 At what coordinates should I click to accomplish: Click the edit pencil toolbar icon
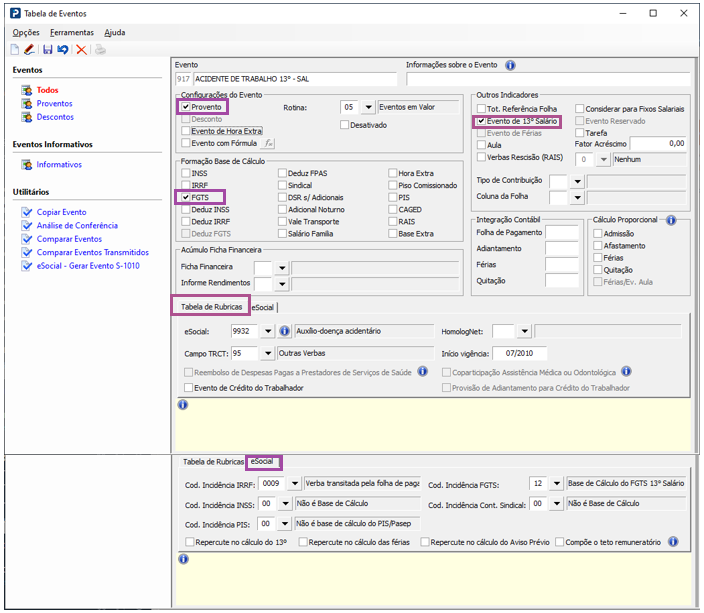tap(29, 49)
